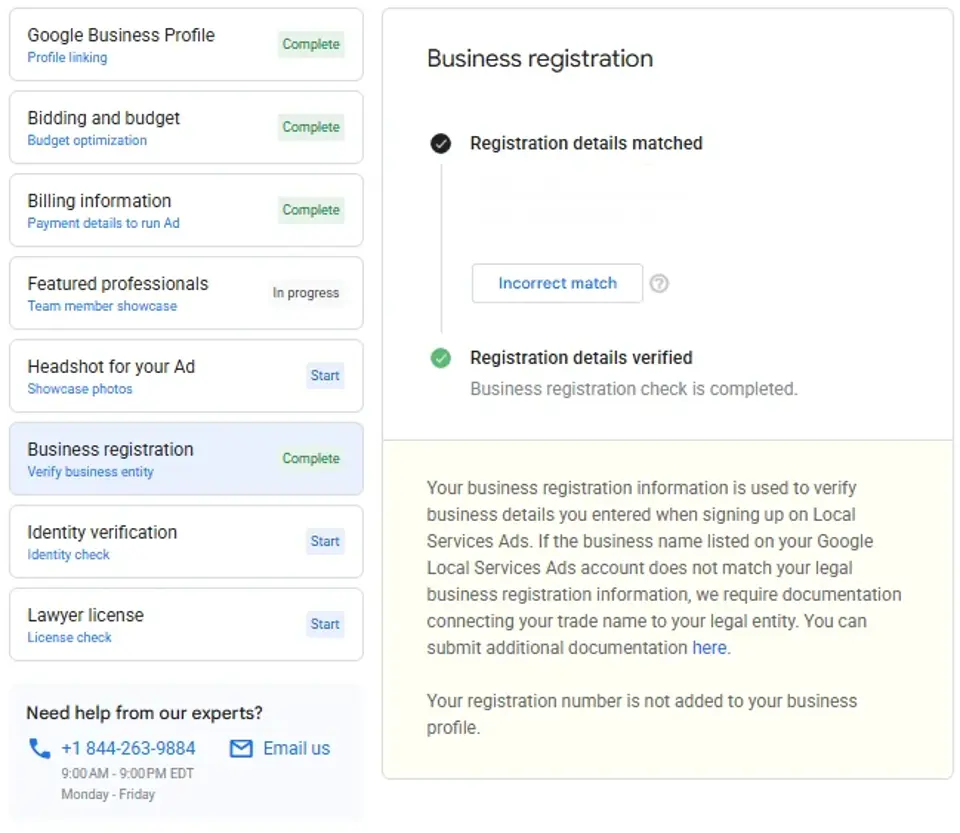Image resolution: width=960 pixels, height=833 pixels.
Task: Click the help question mark icon beside Incorrect match
Action: coord(659,283)
